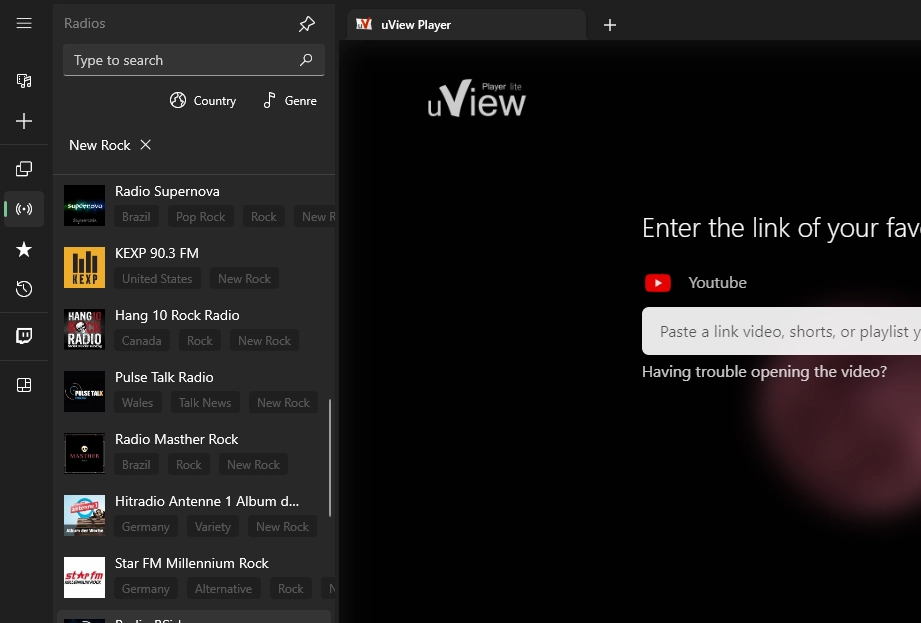
Task: Click New Rock tag under KEXP
Action: point(244,279)
